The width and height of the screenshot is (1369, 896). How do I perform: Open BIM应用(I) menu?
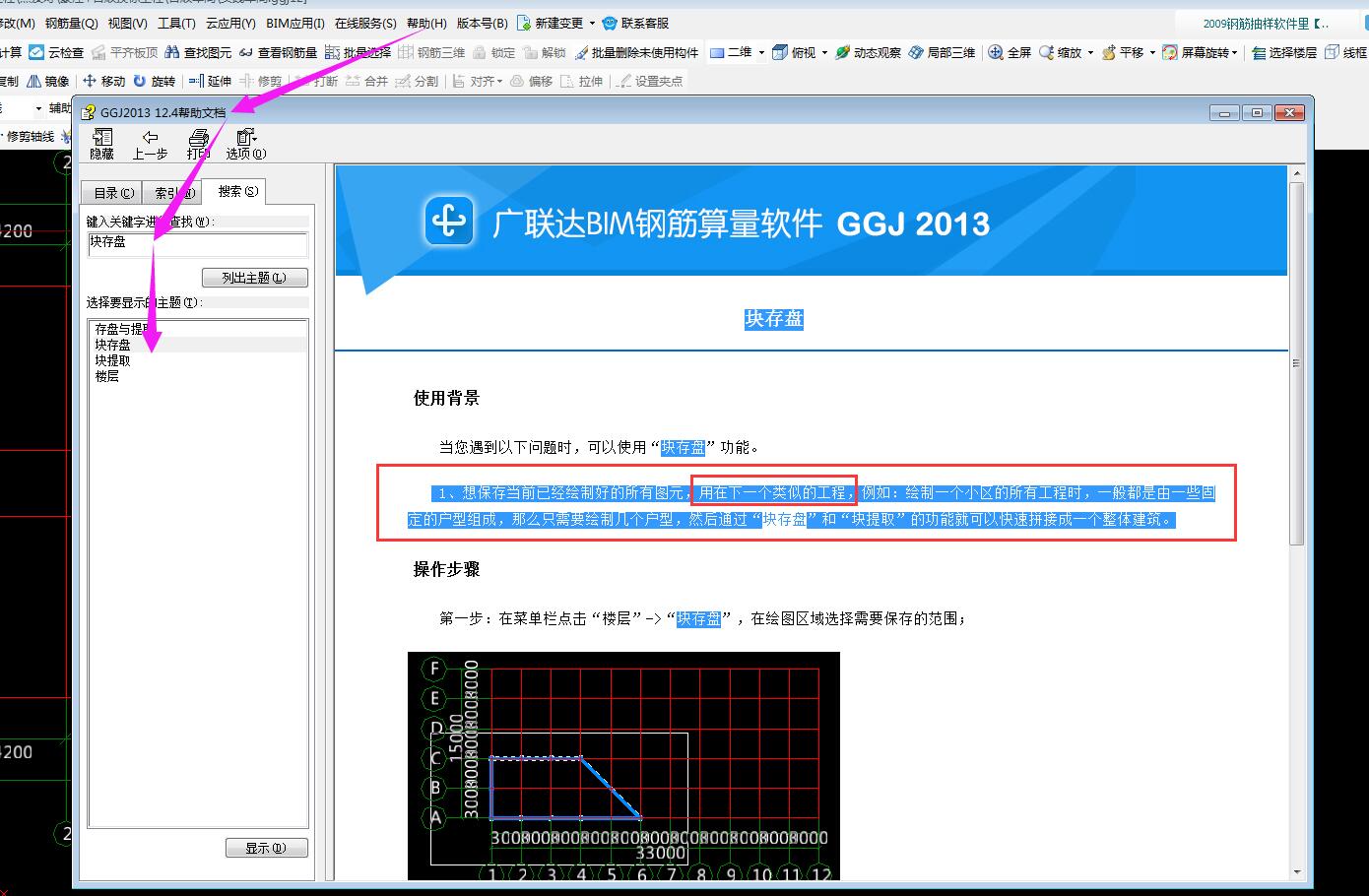pos(295,23)
